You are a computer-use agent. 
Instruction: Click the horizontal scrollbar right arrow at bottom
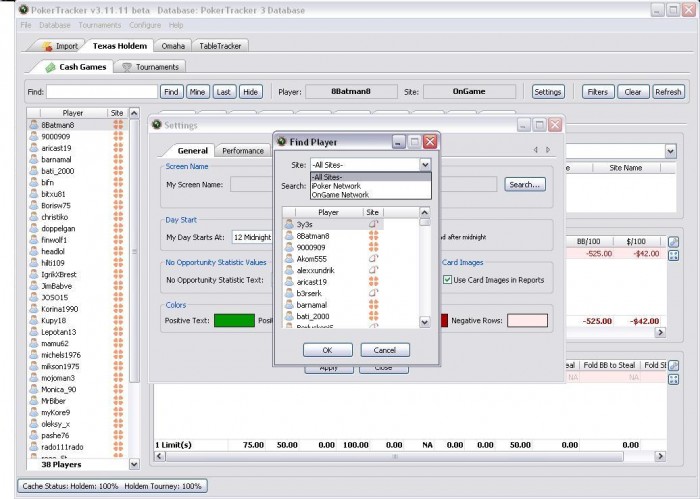coord(659,456)
